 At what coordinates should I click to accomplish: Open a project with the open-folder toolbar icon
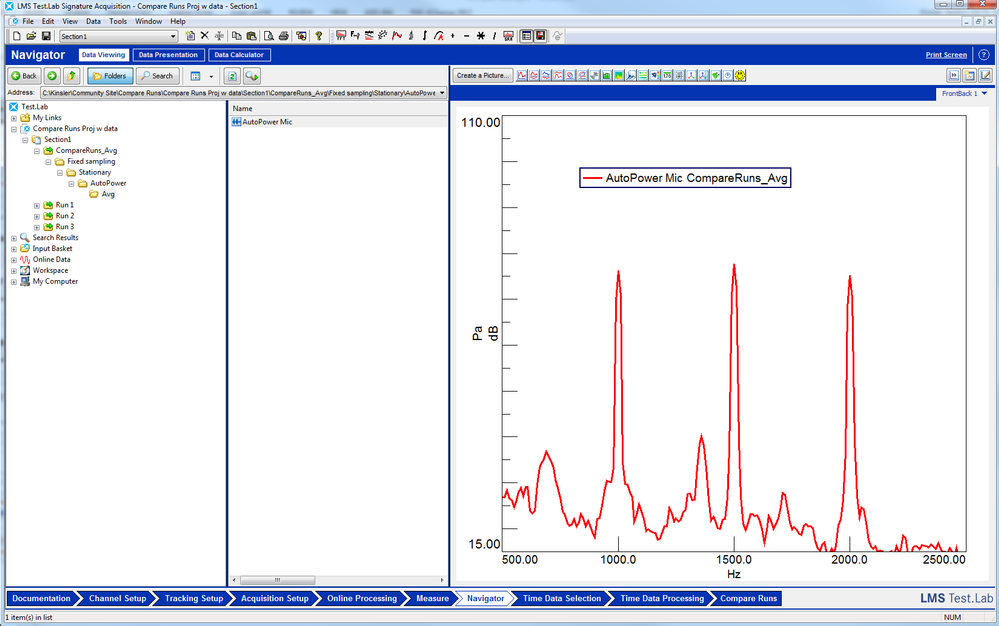[x=31, y=36]
